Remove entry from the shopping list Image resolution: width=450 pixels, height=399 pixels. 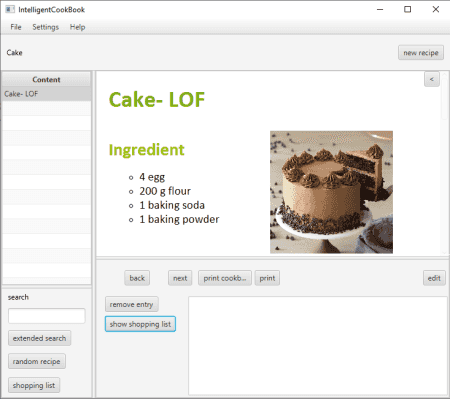click(131, 304)
